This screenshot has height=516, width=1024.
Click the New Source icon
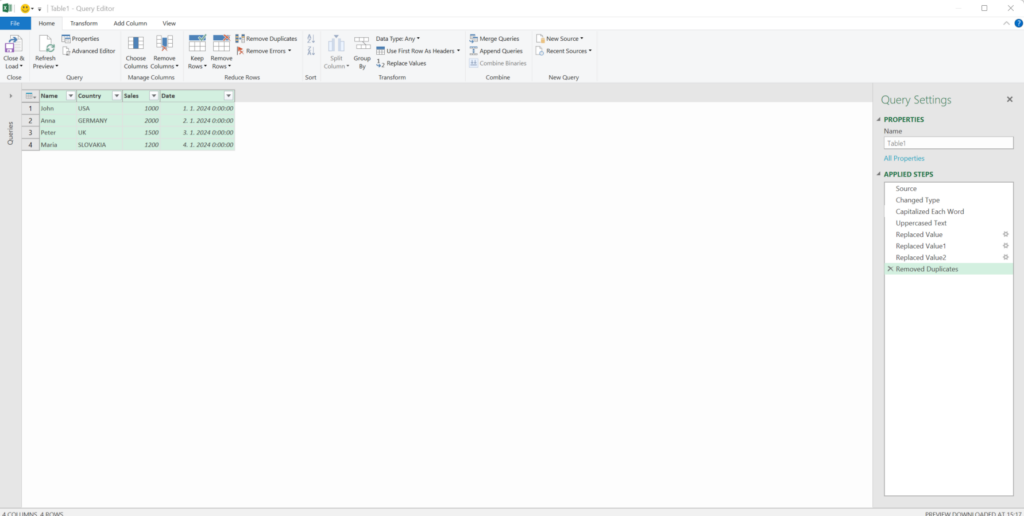point(540,39)
